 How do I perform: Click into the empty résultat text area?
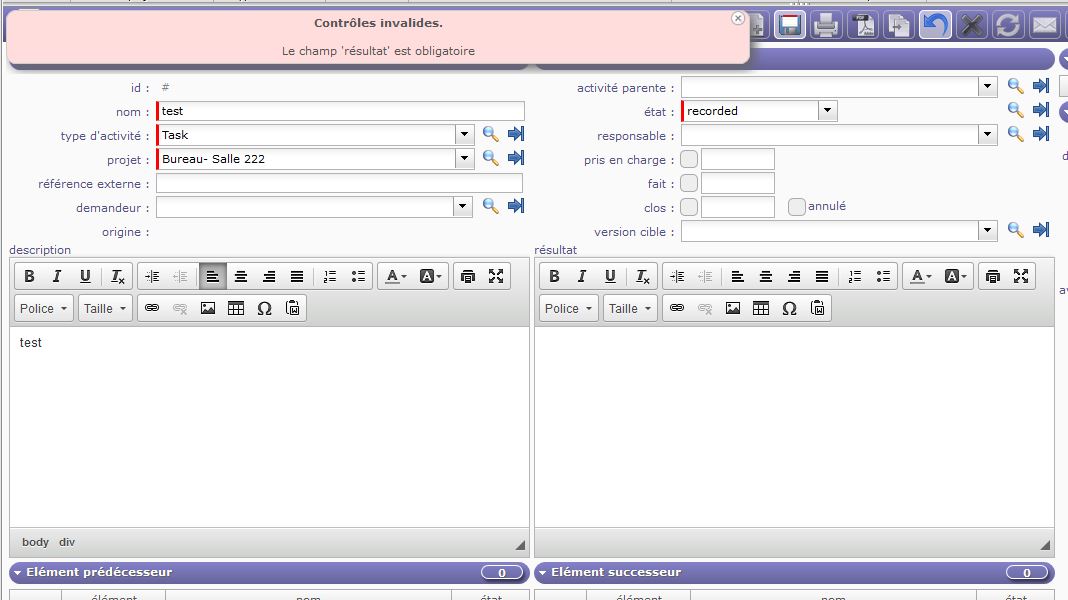pyautogui.click(x=793, y=425)
